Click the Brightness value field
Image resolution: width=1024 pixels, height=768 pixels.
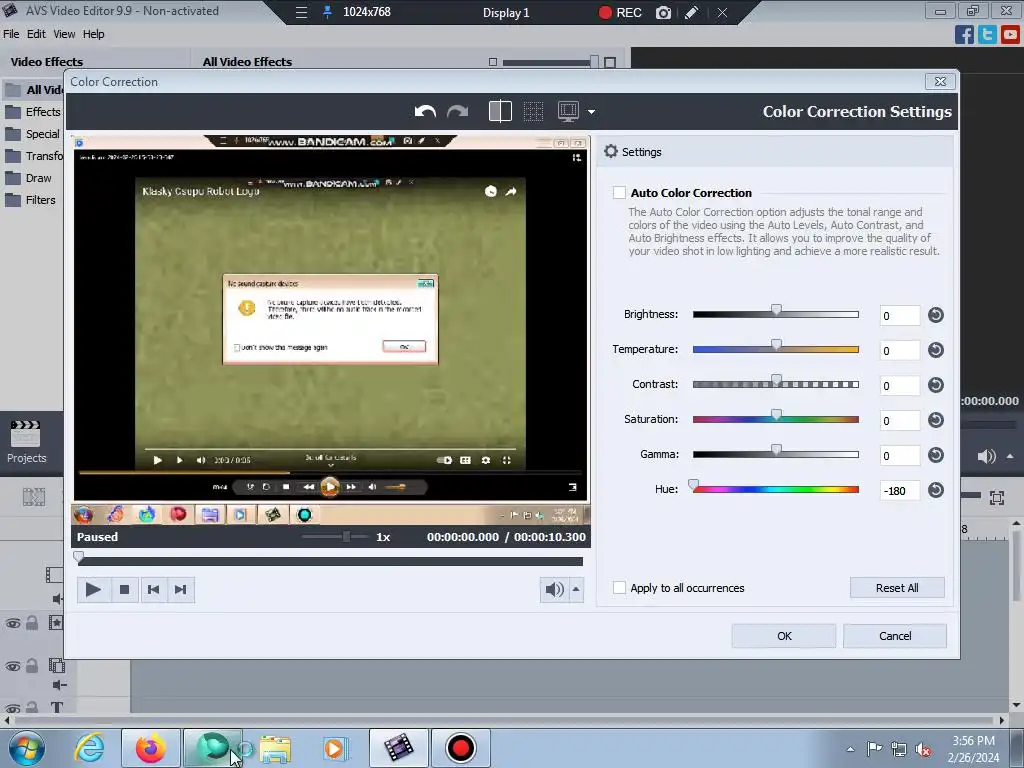click(900, 316)
